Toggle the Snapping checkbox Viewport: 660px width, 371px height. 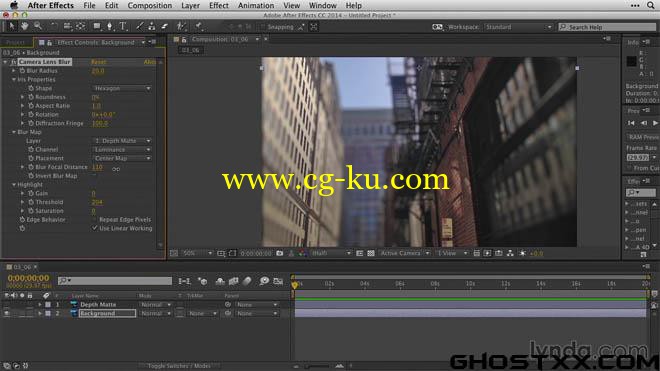263,27
